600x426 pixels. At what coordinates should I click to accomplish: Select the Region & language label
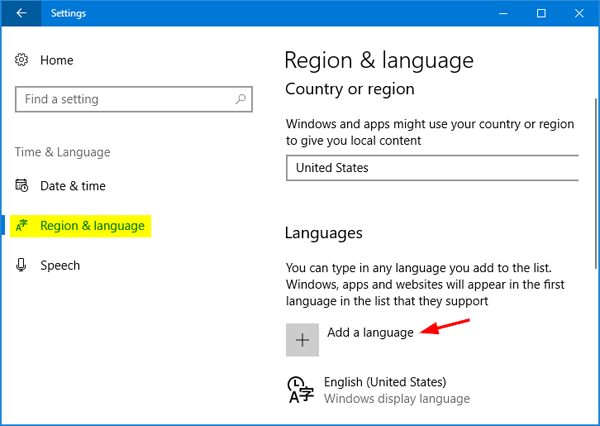coord(92,226)
